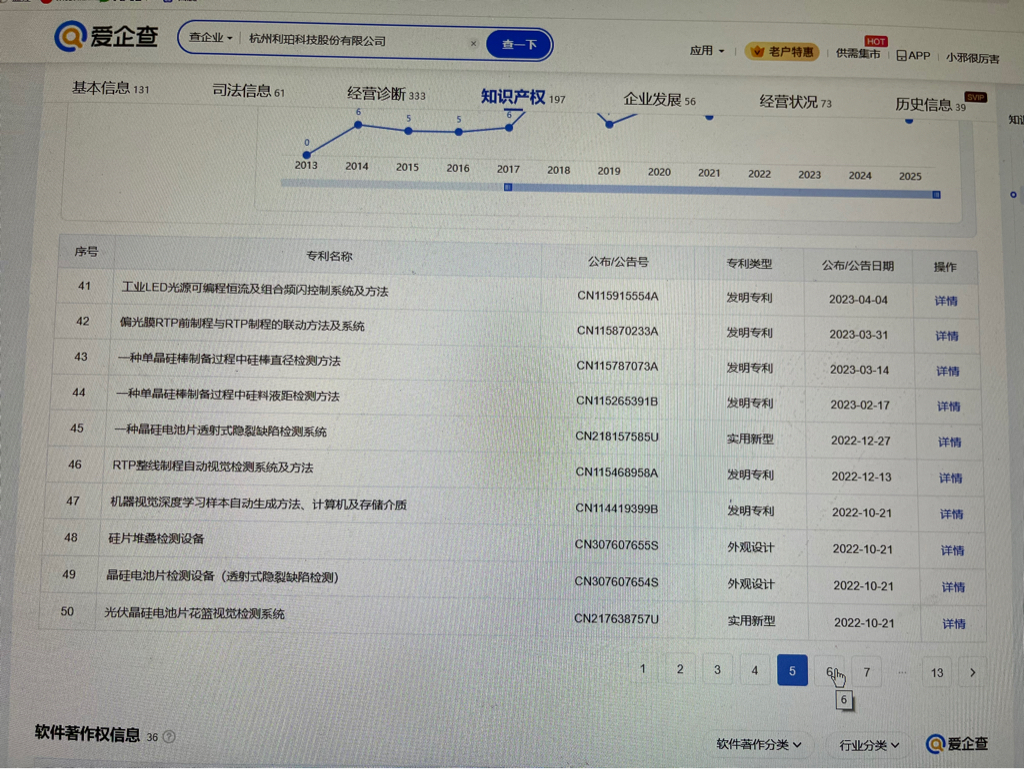This screenshot has width=1024, height=769.
Task: Click the right handle of the year range slider
Action: pos(936,195)
